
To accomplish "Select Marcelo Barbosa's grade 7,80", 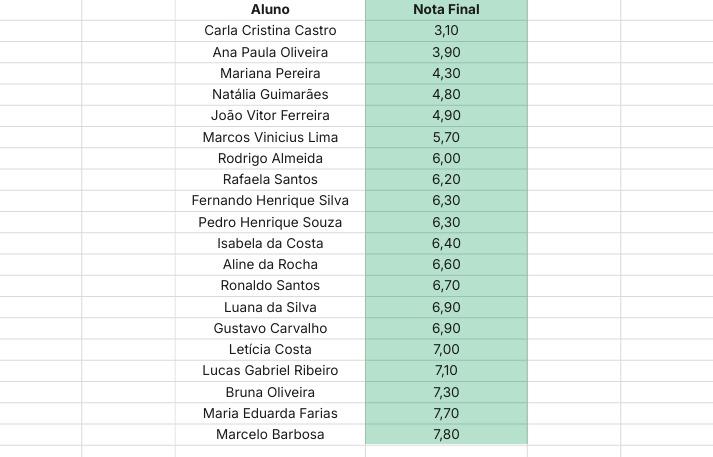I will [446, 434].
